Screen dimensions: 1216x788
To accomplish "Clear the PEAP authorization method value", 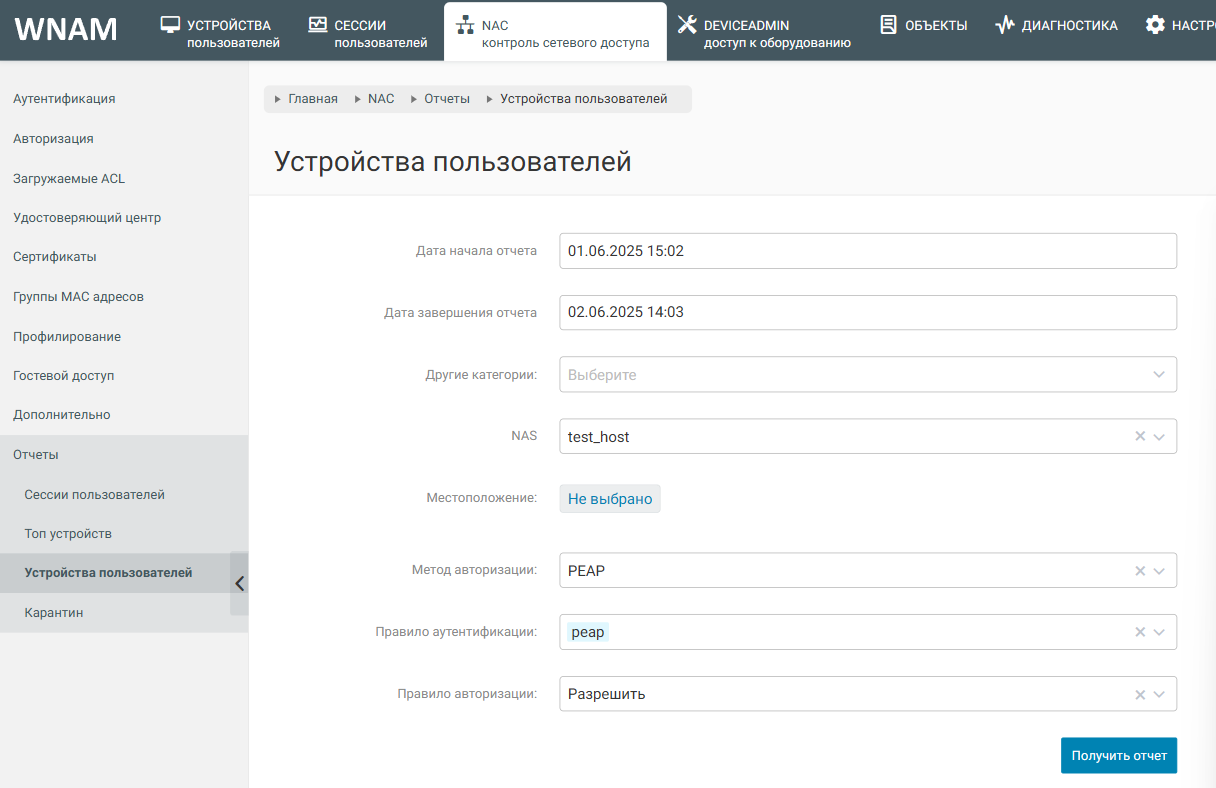I will [1140, 571].
